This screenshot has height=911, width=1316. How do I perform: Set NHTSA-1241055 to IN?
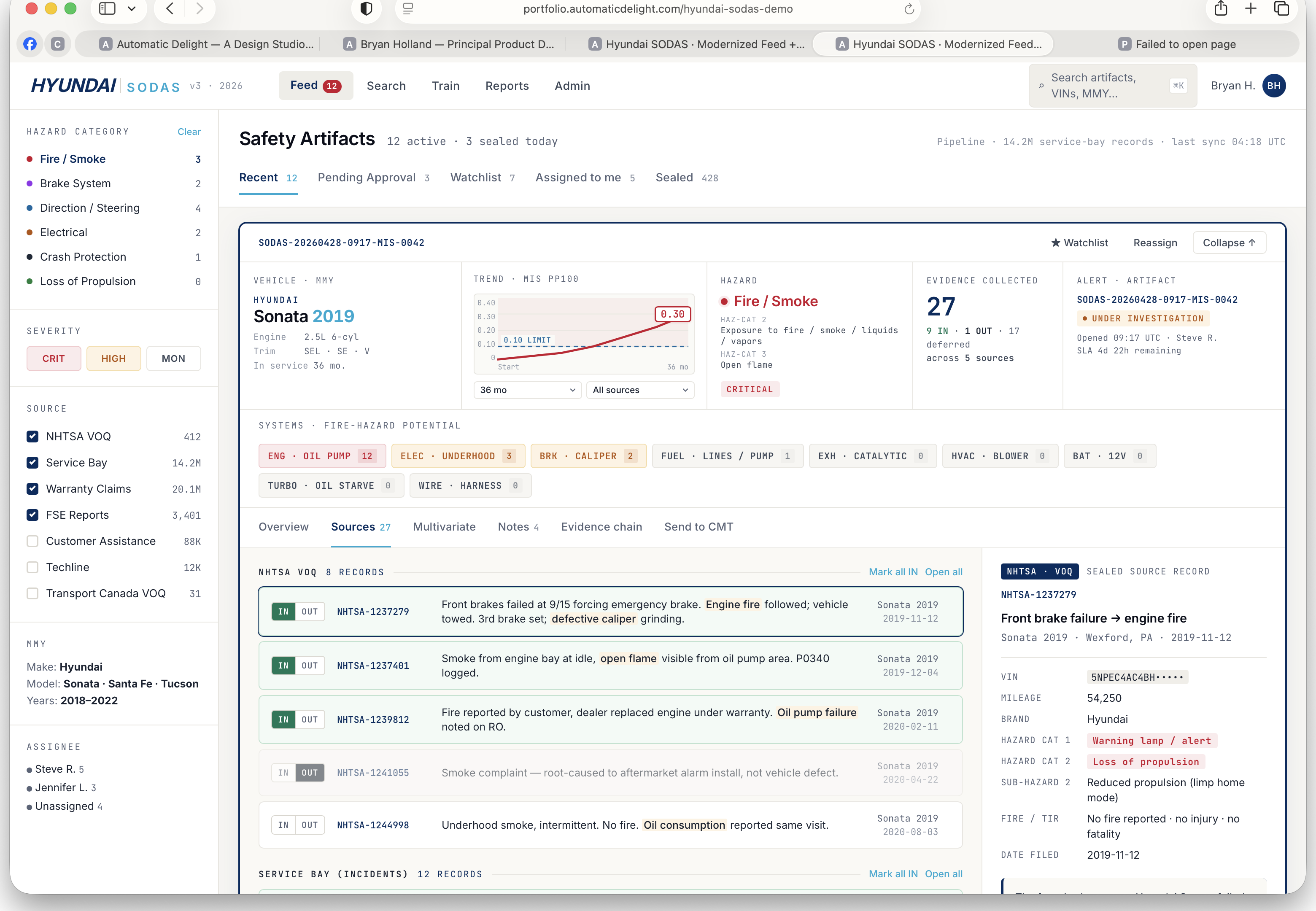click(x=283, y=773)
